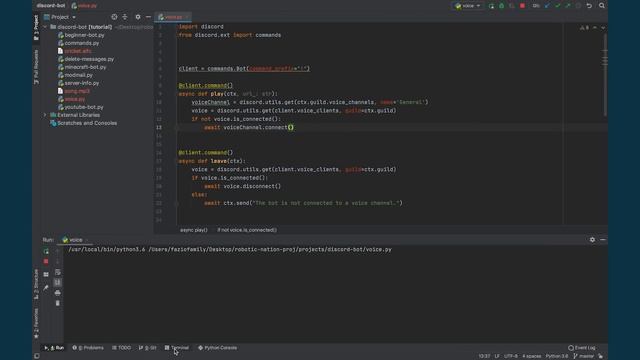Start debugging with the green bug icon
The image size is (640, 360).
point(502,6)
